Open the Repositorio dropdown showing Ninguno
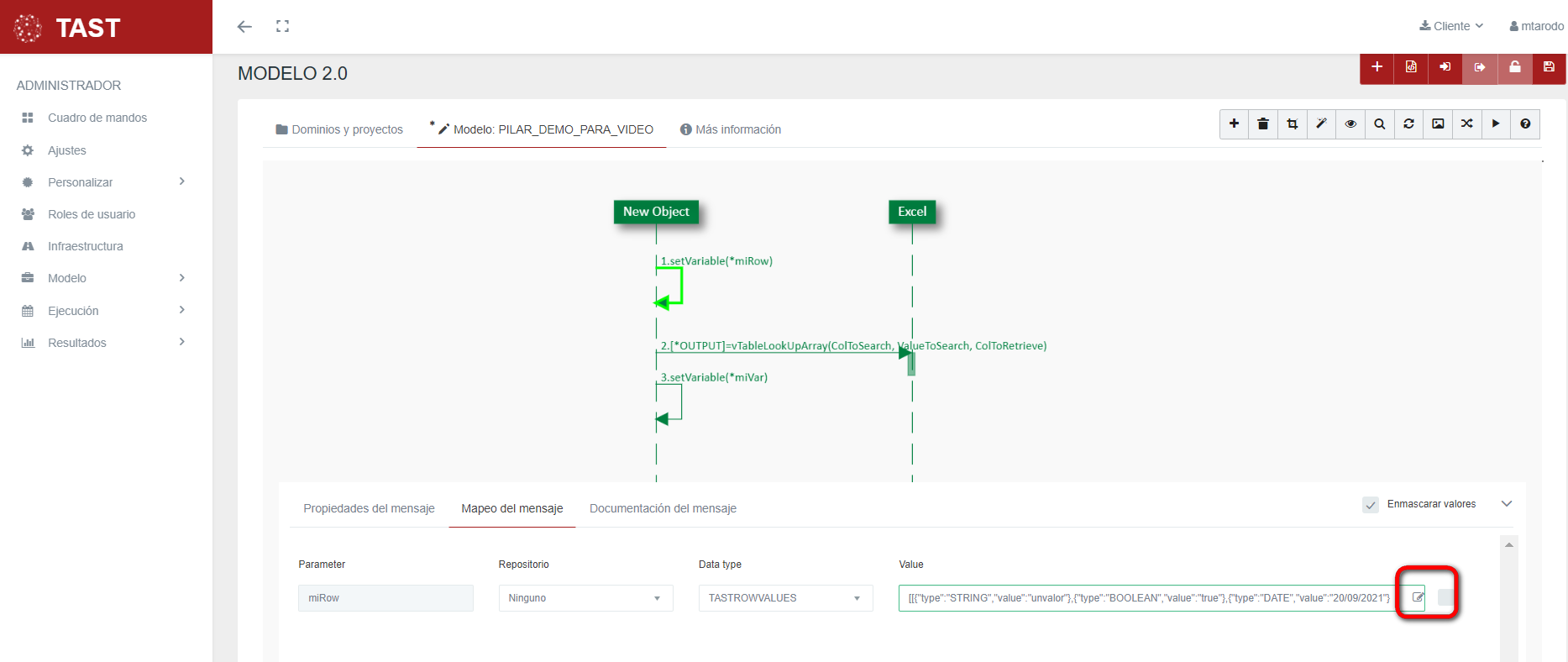This screenshot has height=662, width=1568. pyautogui.click(x=585, y=598)
